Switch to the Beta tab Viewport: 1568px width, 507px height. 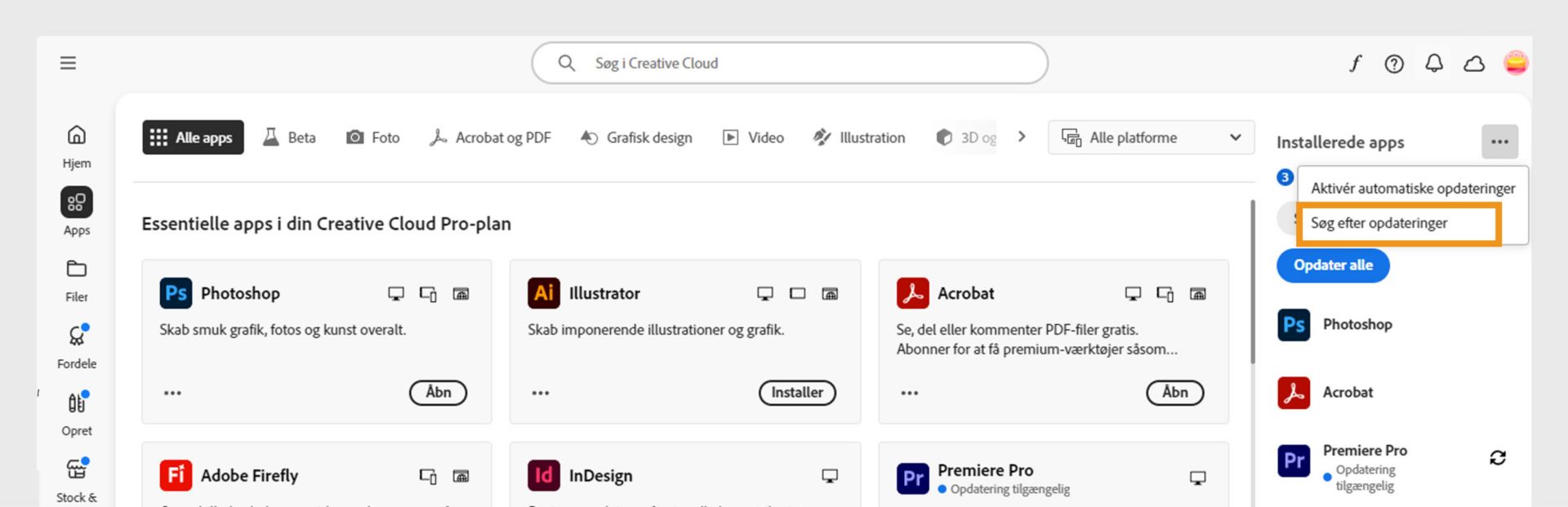point(289,138)
